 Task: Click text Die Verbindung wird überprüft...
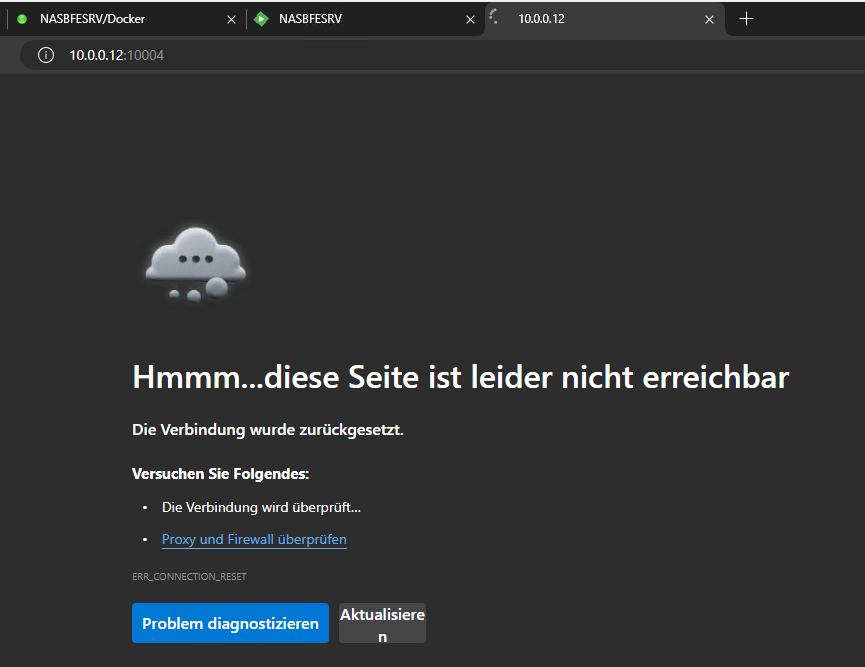click(261, 508)
